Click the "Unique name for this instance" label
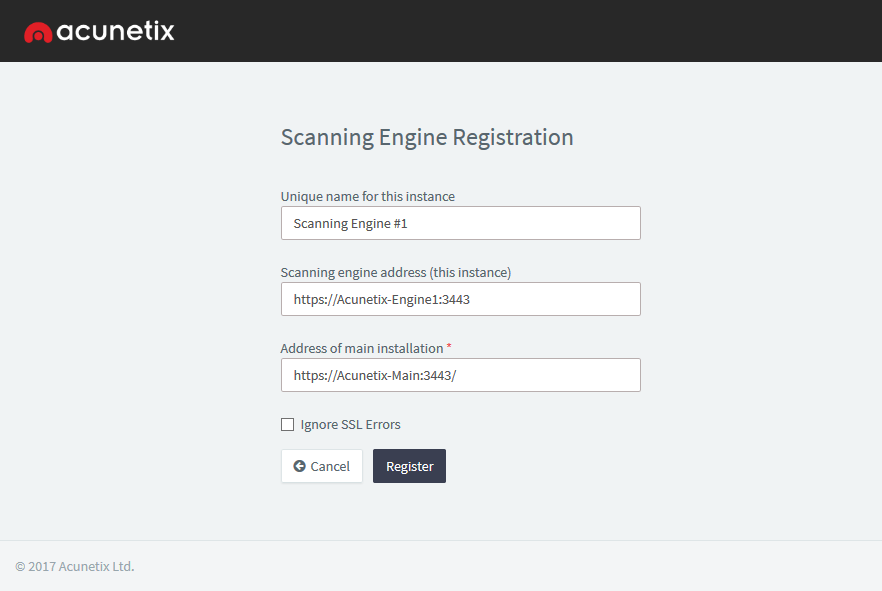 [x=368, y=196]
